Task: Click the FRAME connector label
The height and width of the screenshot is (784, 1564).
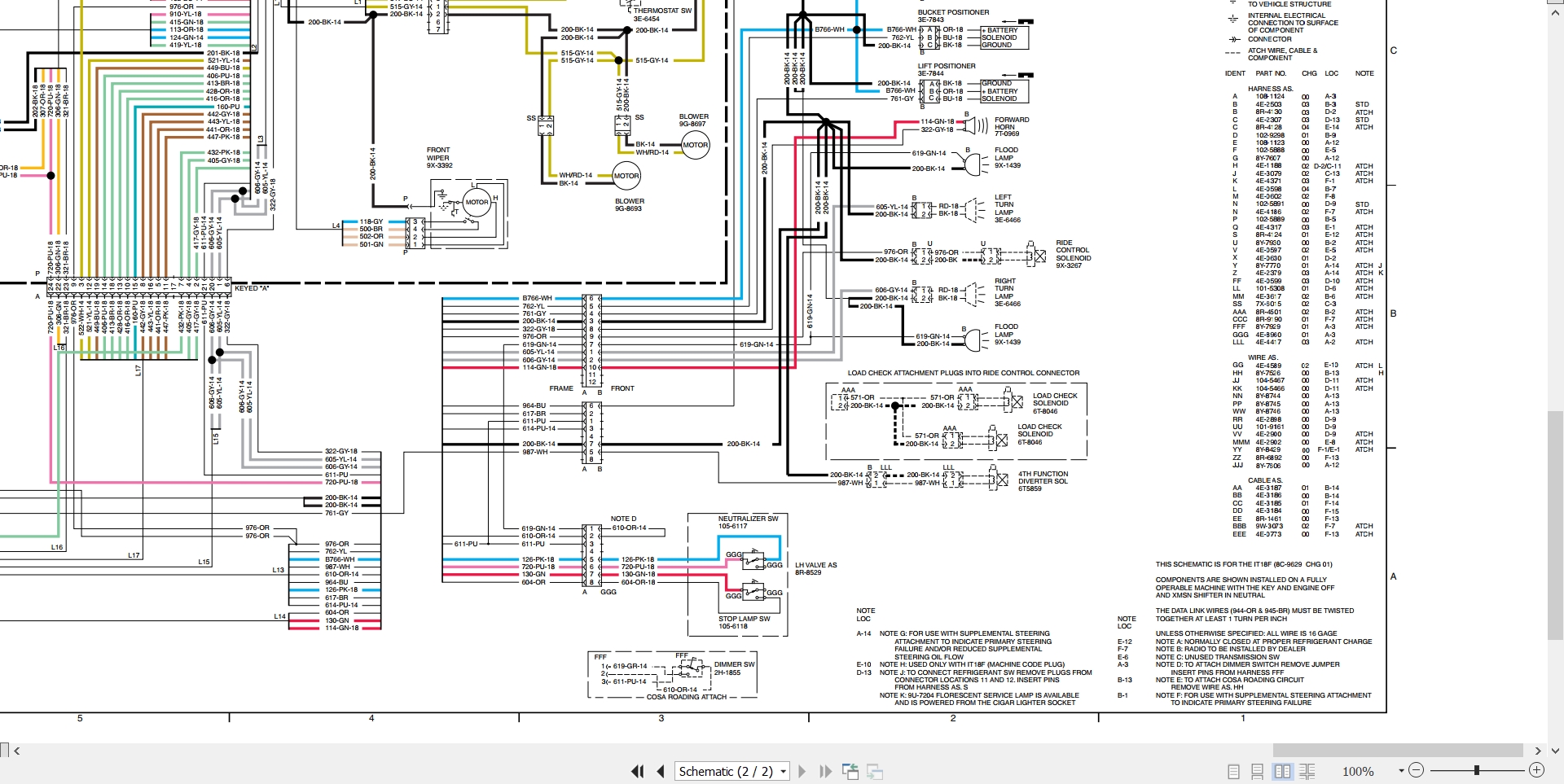Action: pos(561,388)
